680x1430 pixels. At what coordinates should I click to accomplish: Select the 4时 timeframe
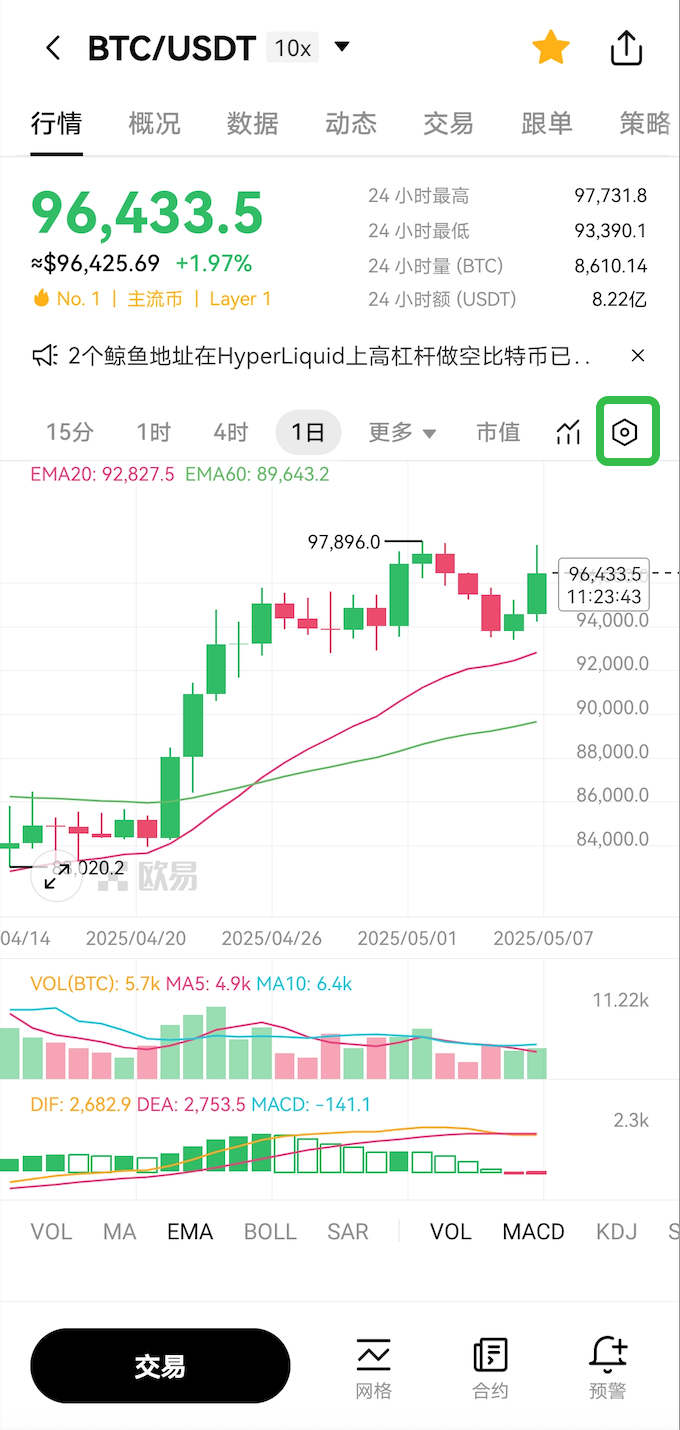230,432
